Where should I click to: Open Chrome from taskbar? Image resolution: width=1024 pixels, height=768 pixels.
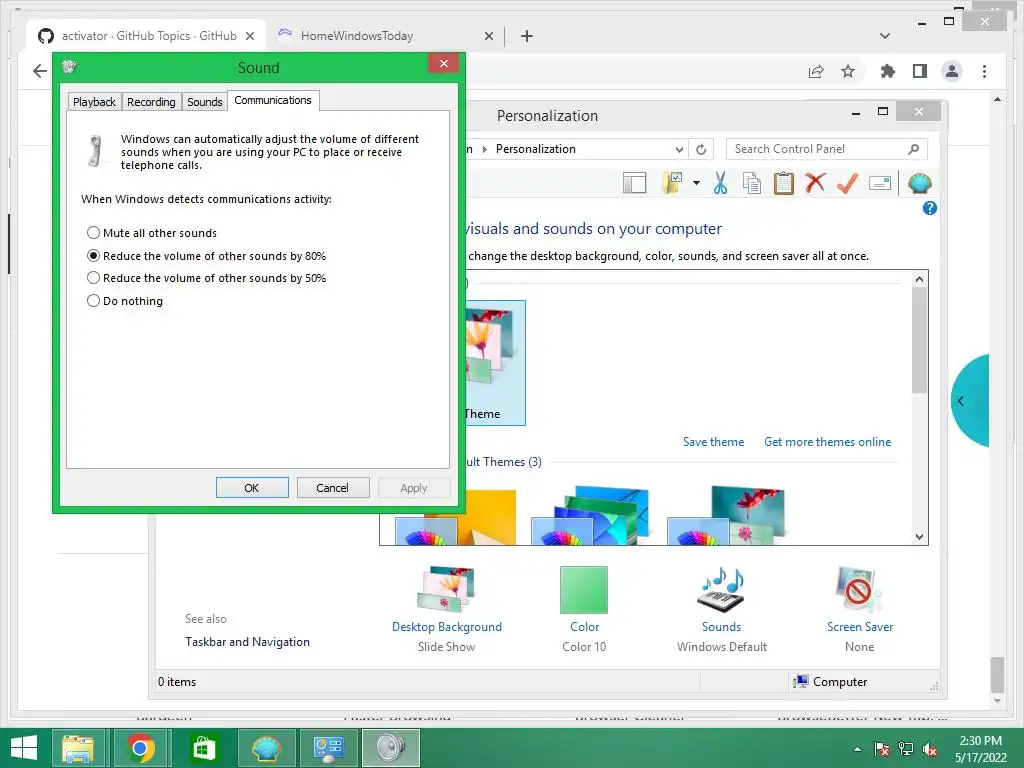(140, 748)
